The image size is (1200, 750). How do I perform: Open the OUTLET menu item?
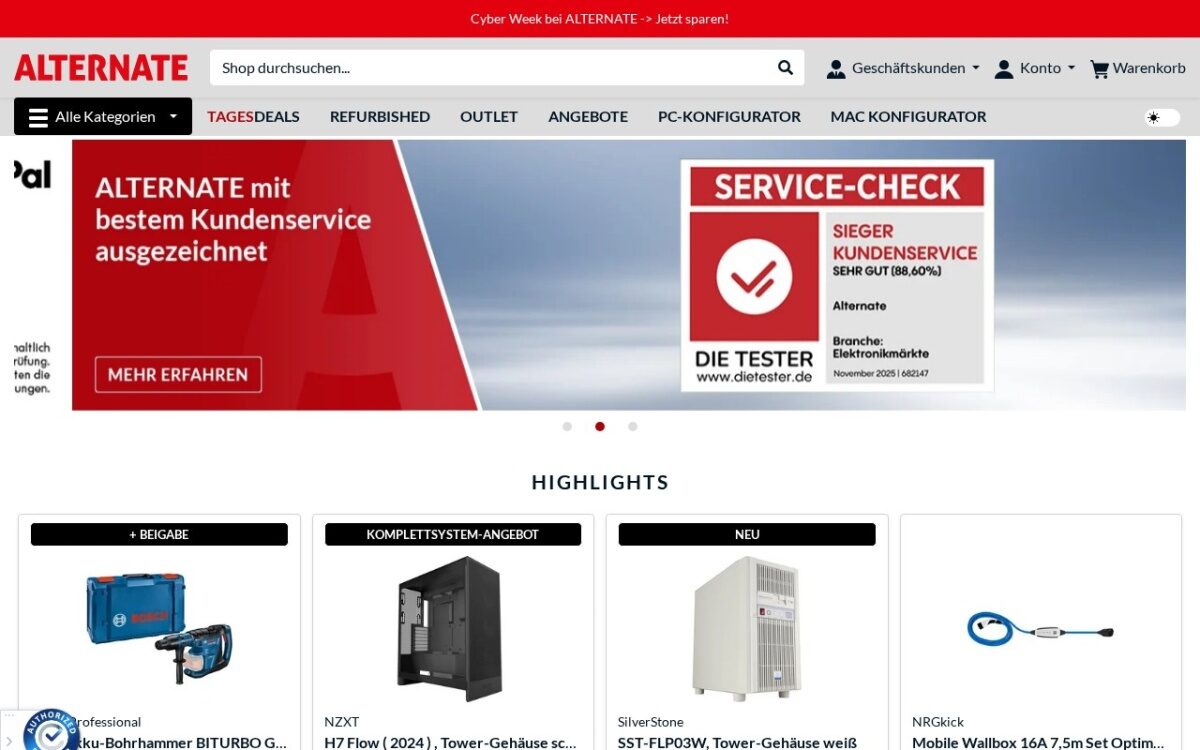[489, 117]
